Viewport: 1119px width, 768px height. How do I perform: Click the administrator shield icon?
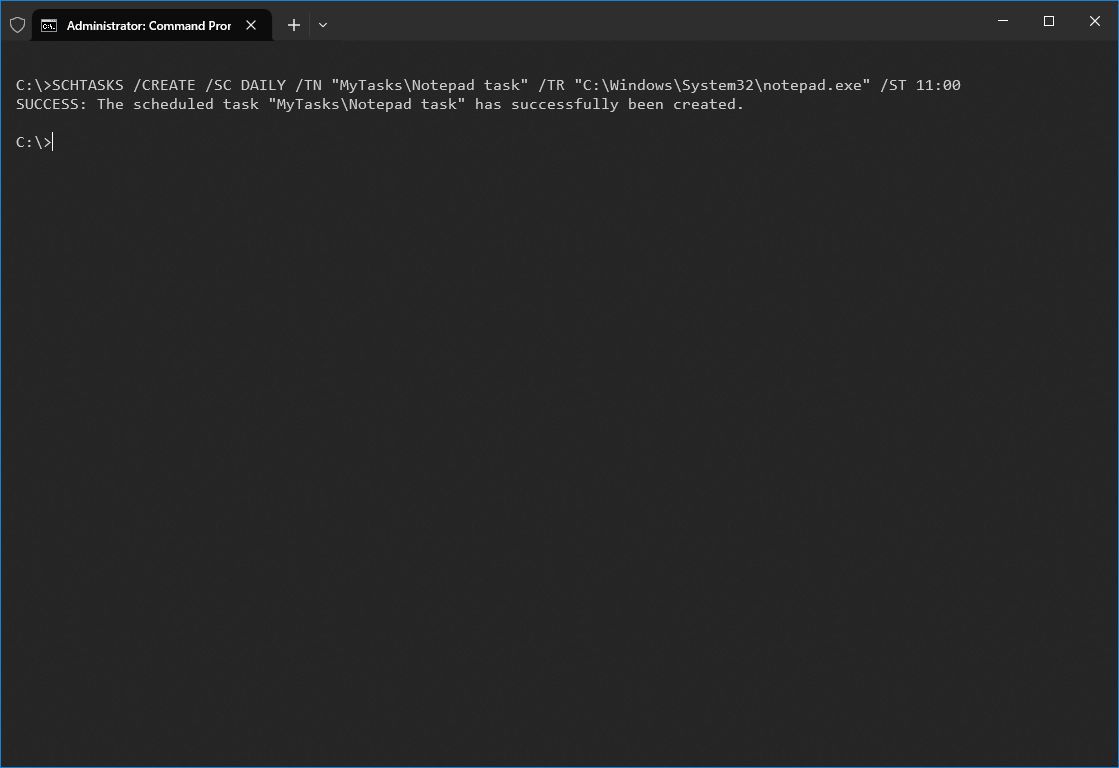(x=17, y=24)
